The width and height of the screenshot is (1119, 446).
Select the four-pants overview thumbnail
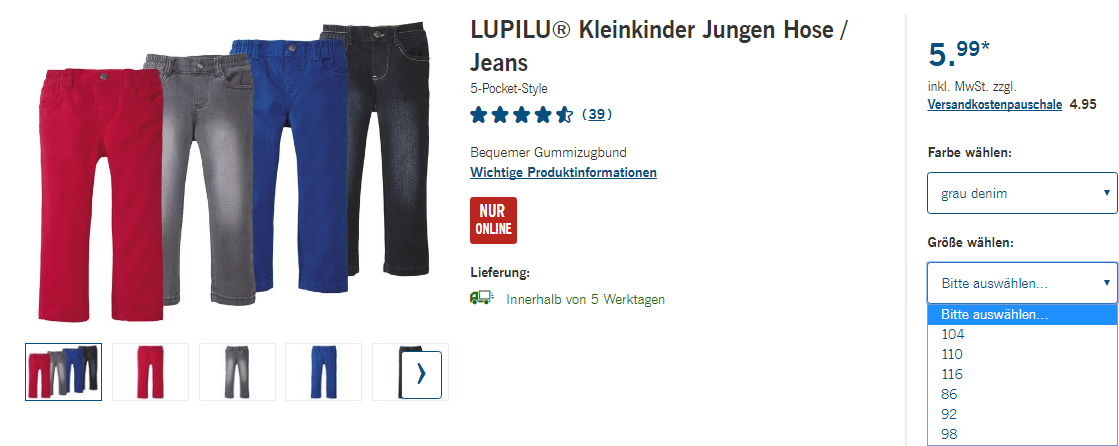[x=64, y=372]
